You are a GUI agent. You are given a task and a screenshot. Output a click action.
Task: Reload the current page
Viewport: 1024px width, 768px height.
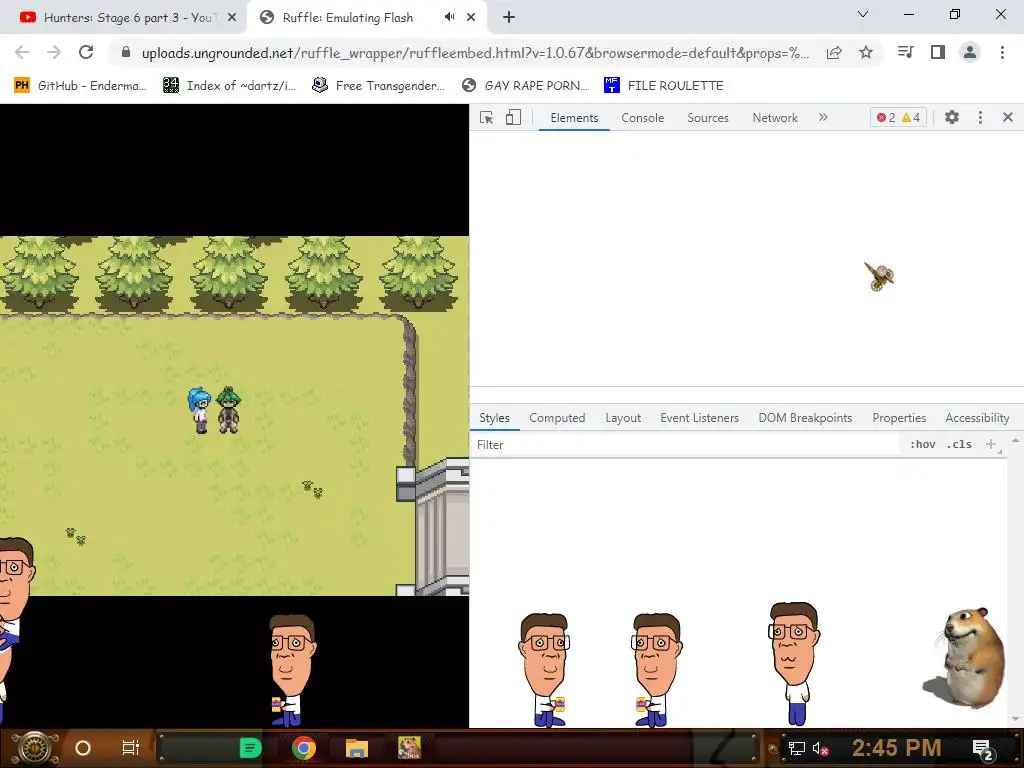click(x=86, y=52)
